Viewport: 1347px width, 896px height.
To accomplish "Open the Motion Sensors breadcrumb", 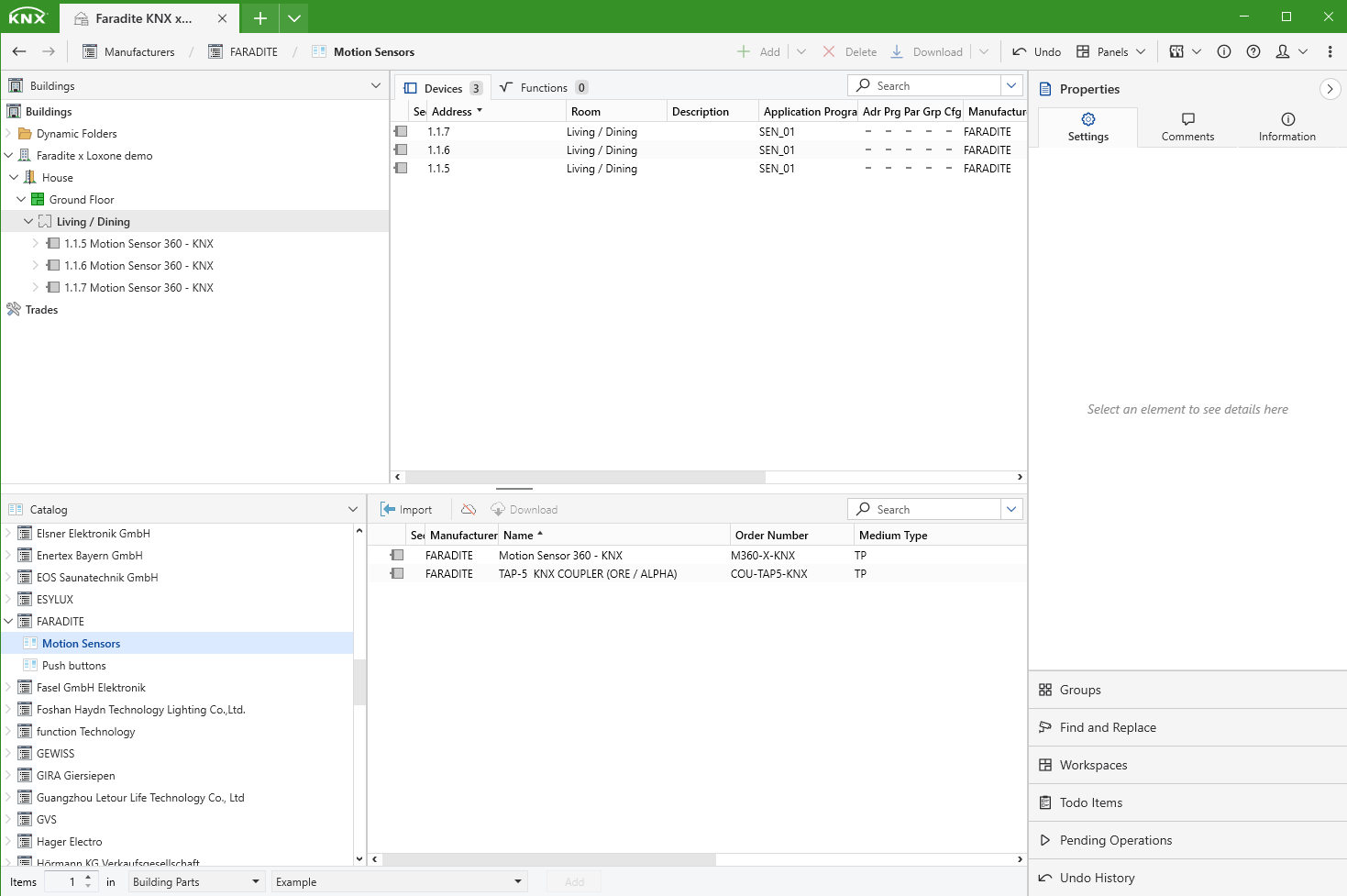I will (x=363, y=51).
